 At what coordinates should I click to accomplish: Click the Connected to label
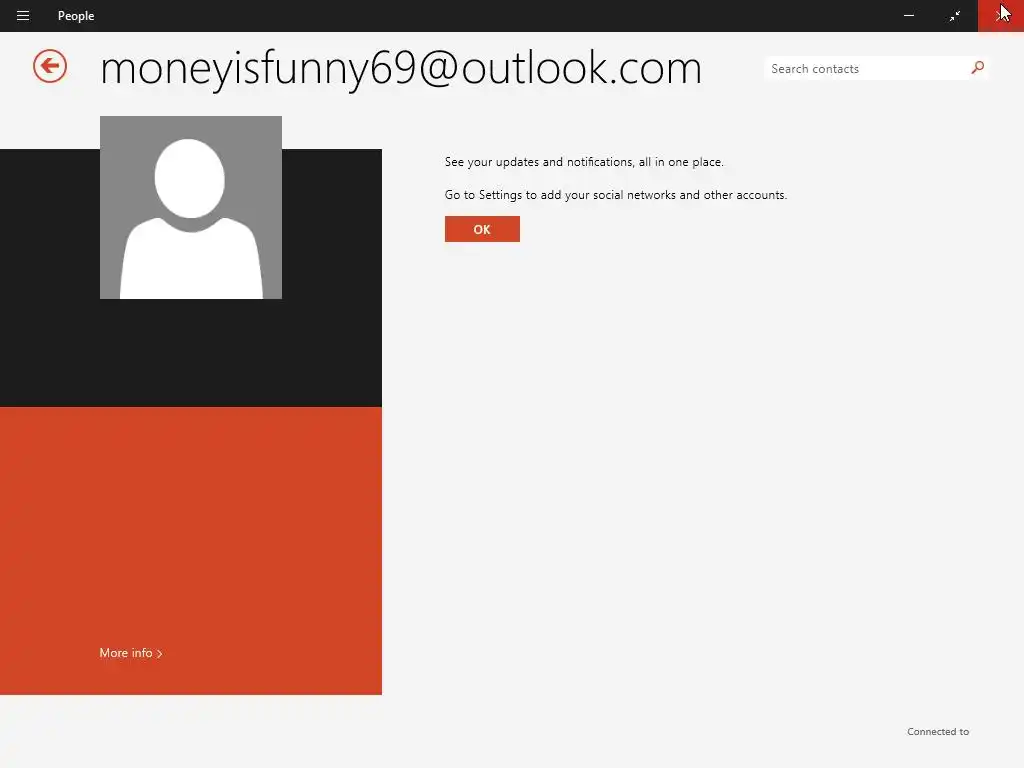pos(938,731)
